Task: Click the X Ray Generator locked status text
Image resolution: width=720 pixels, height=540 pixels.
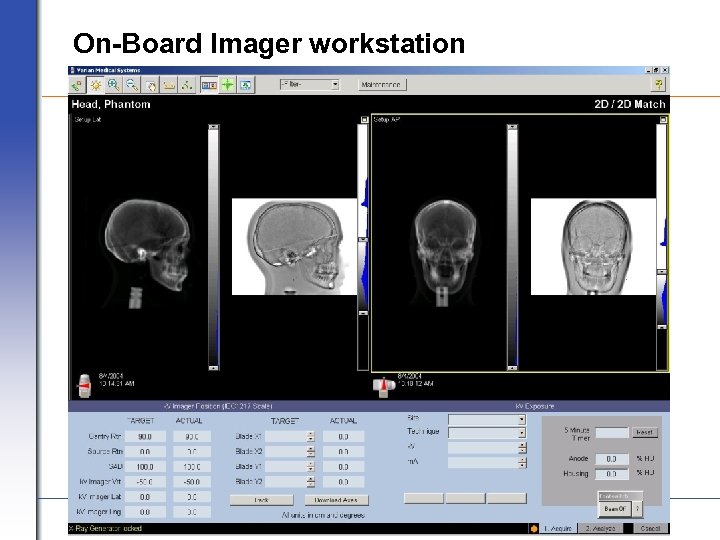Action: (x=106, y=529)
